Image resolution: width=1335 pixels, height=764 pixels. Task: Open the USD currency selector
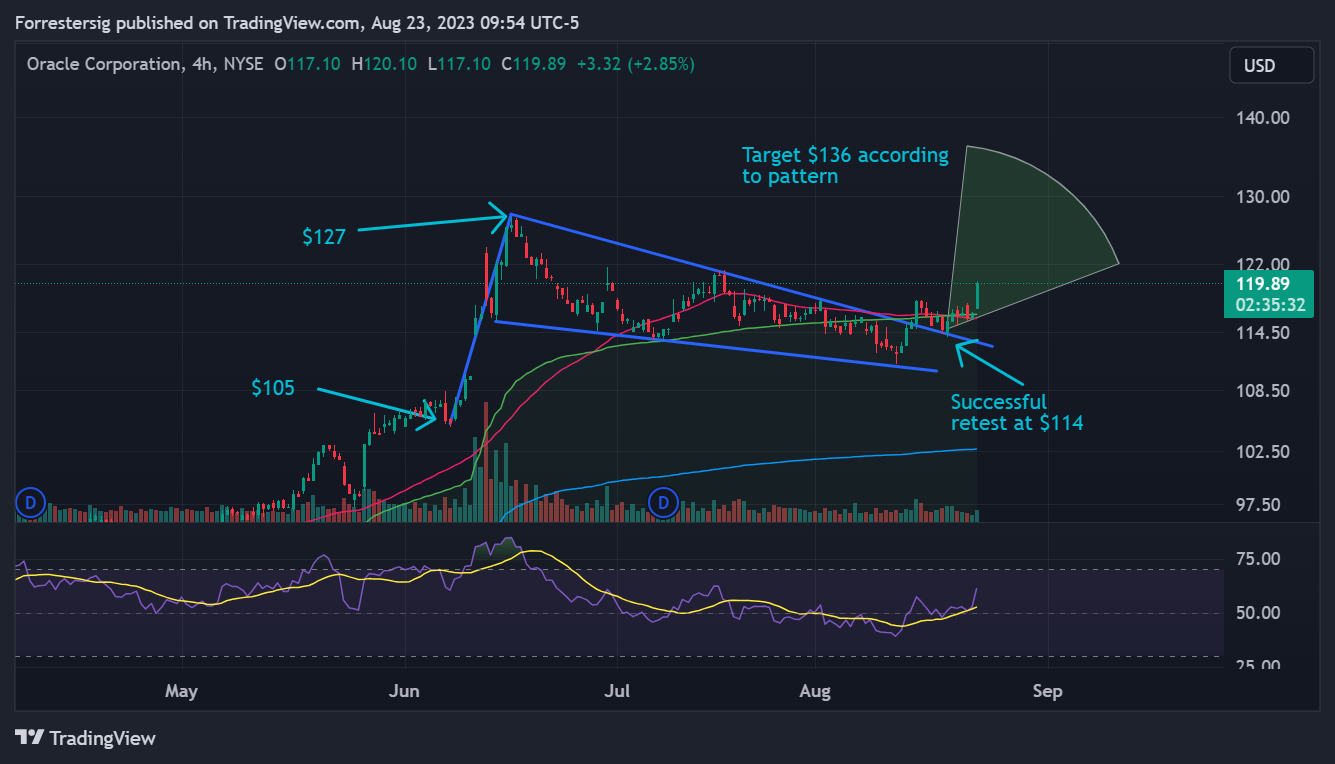click(x=1271, y=65)
